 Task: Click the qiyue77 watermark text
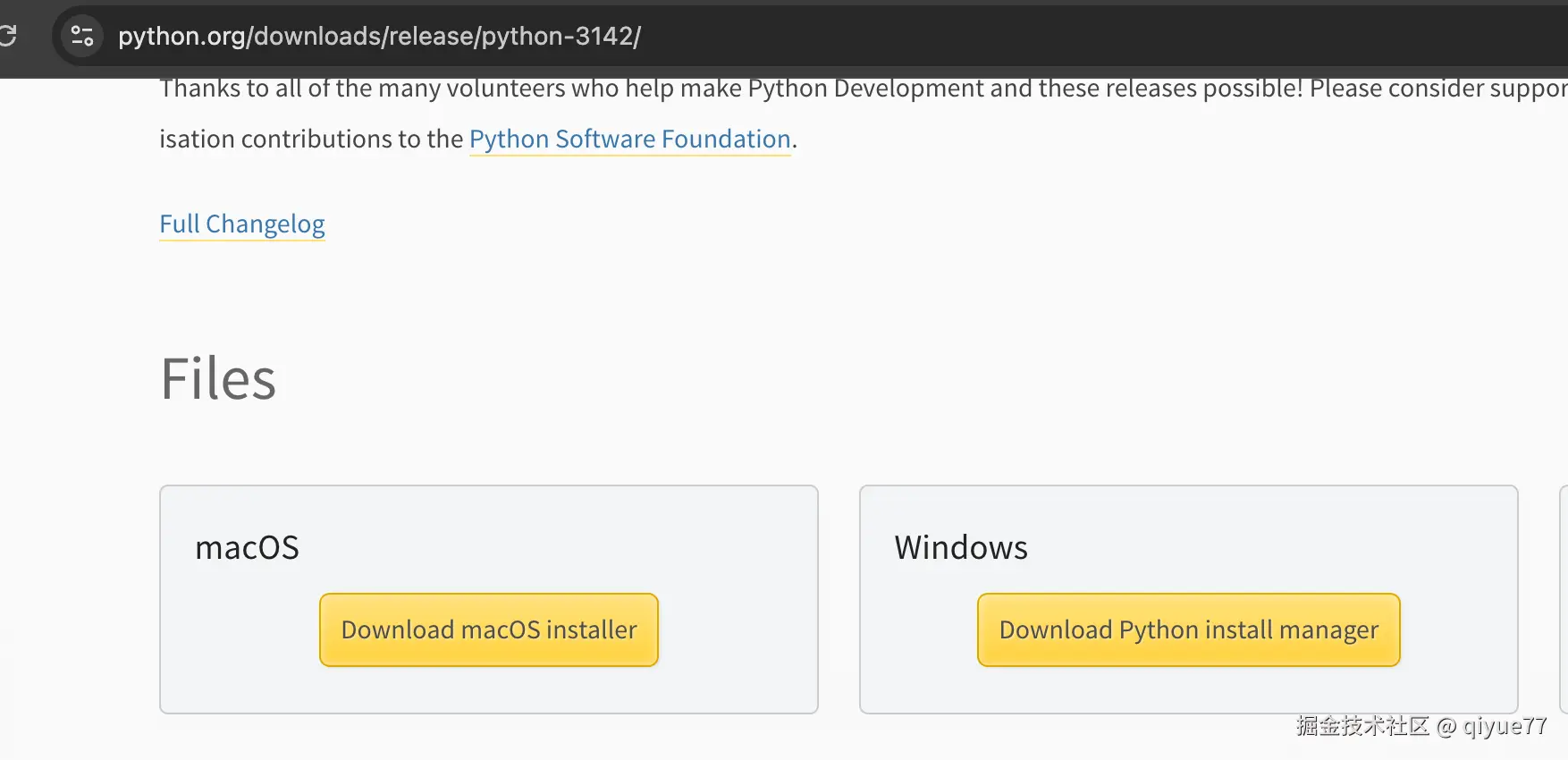1505,726
